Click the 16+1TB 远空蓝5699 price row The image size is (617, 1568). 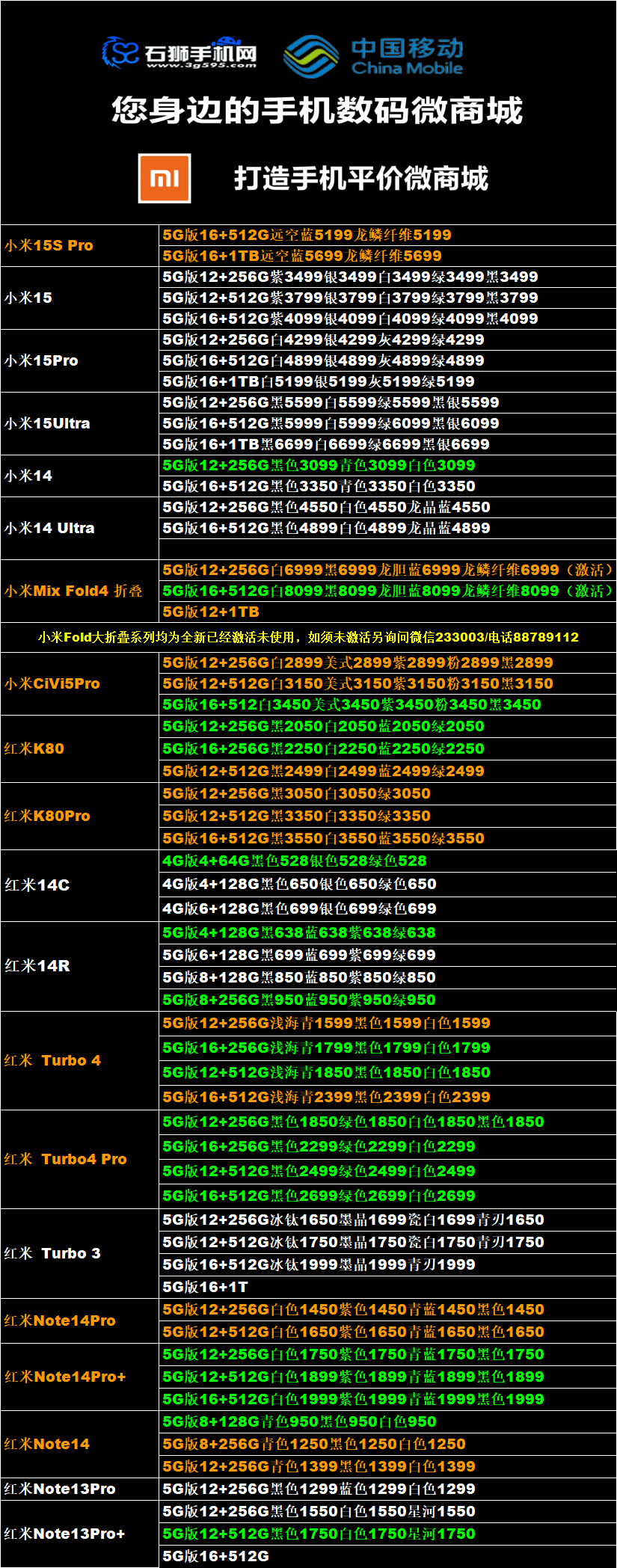[388, 256]
